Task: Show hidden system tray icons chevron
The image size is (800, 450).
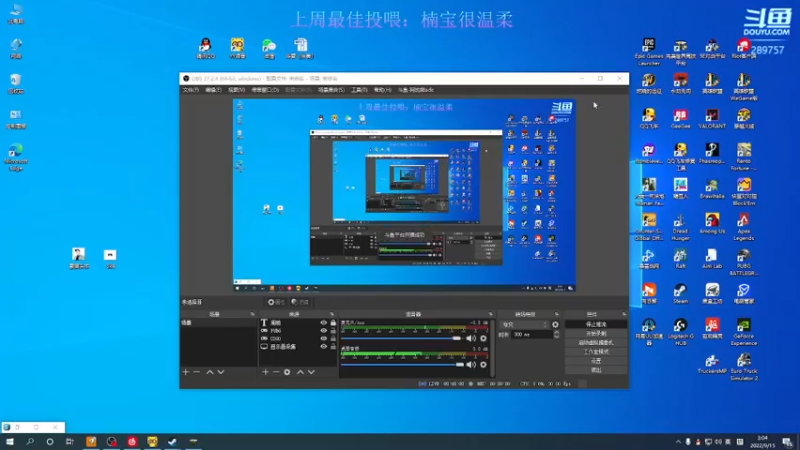Action: (678, 442)
